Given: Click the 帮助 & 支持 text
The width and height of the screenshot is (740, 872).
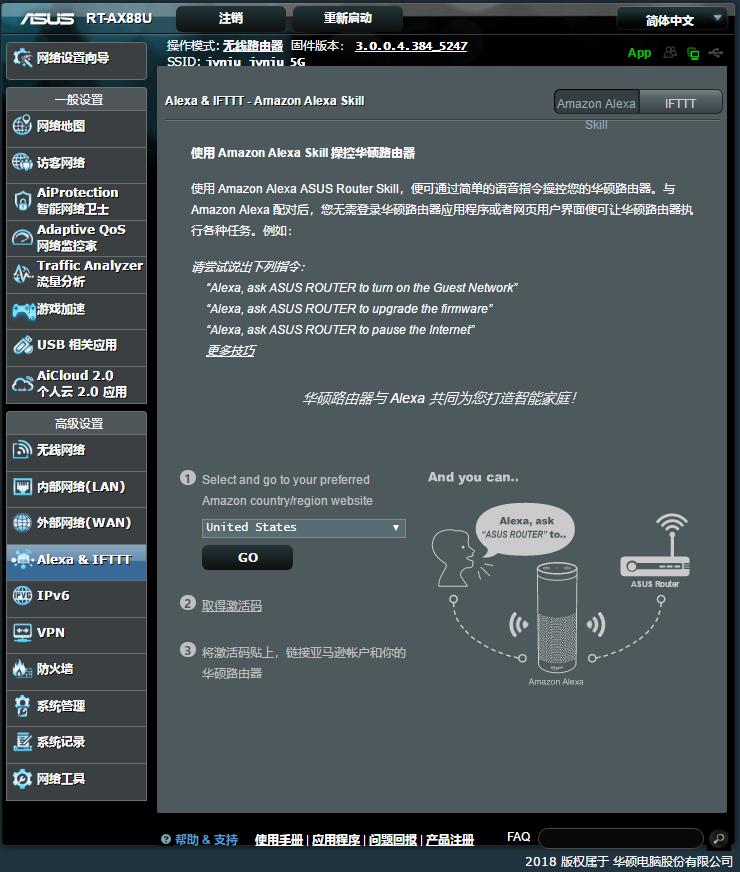Looking at the screenshot, I should (x=207, y=840).
